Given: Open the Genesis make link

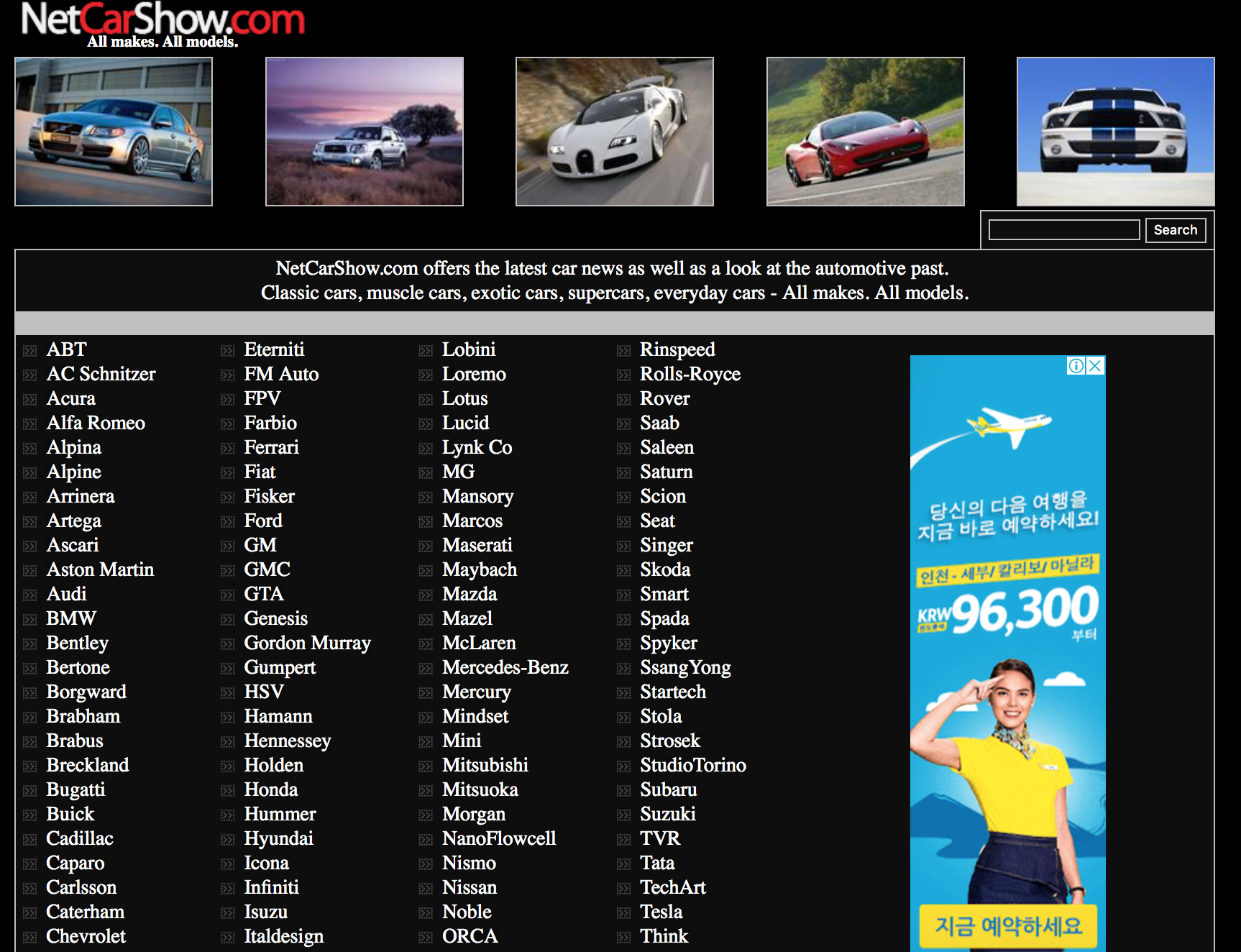Looking at the screenshot, I should click(x=276, y=618).
